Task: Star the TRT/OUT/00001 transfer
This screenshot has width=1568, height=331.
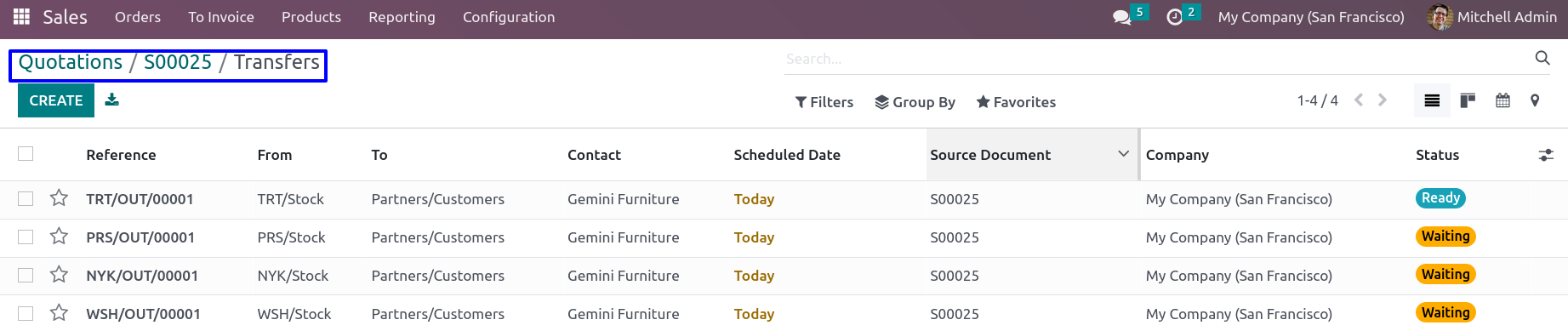Action: click(x=59, y=198)
